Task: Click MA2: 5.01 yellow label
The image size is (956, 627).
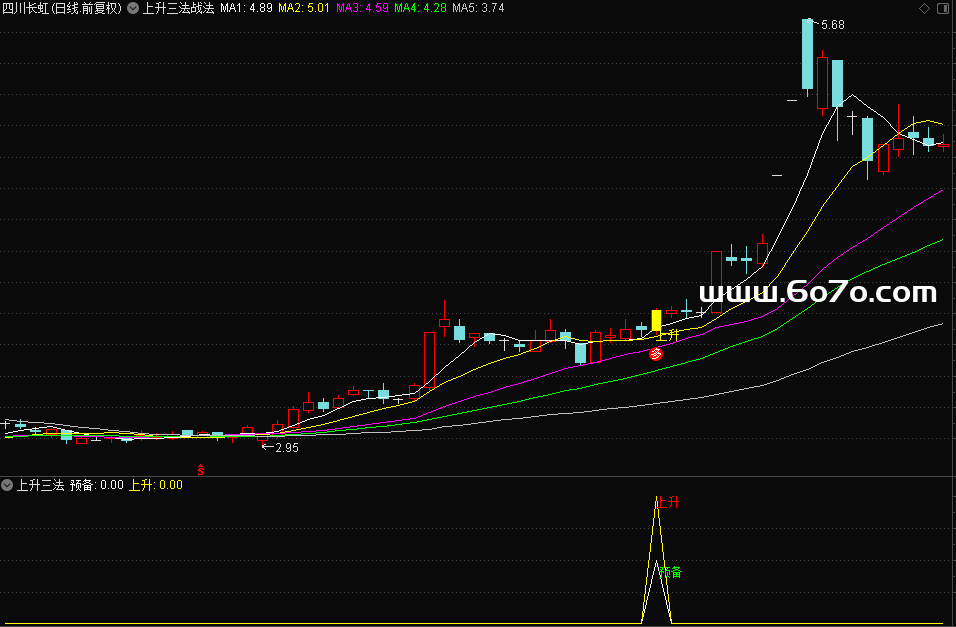Action: pos(304,8)
